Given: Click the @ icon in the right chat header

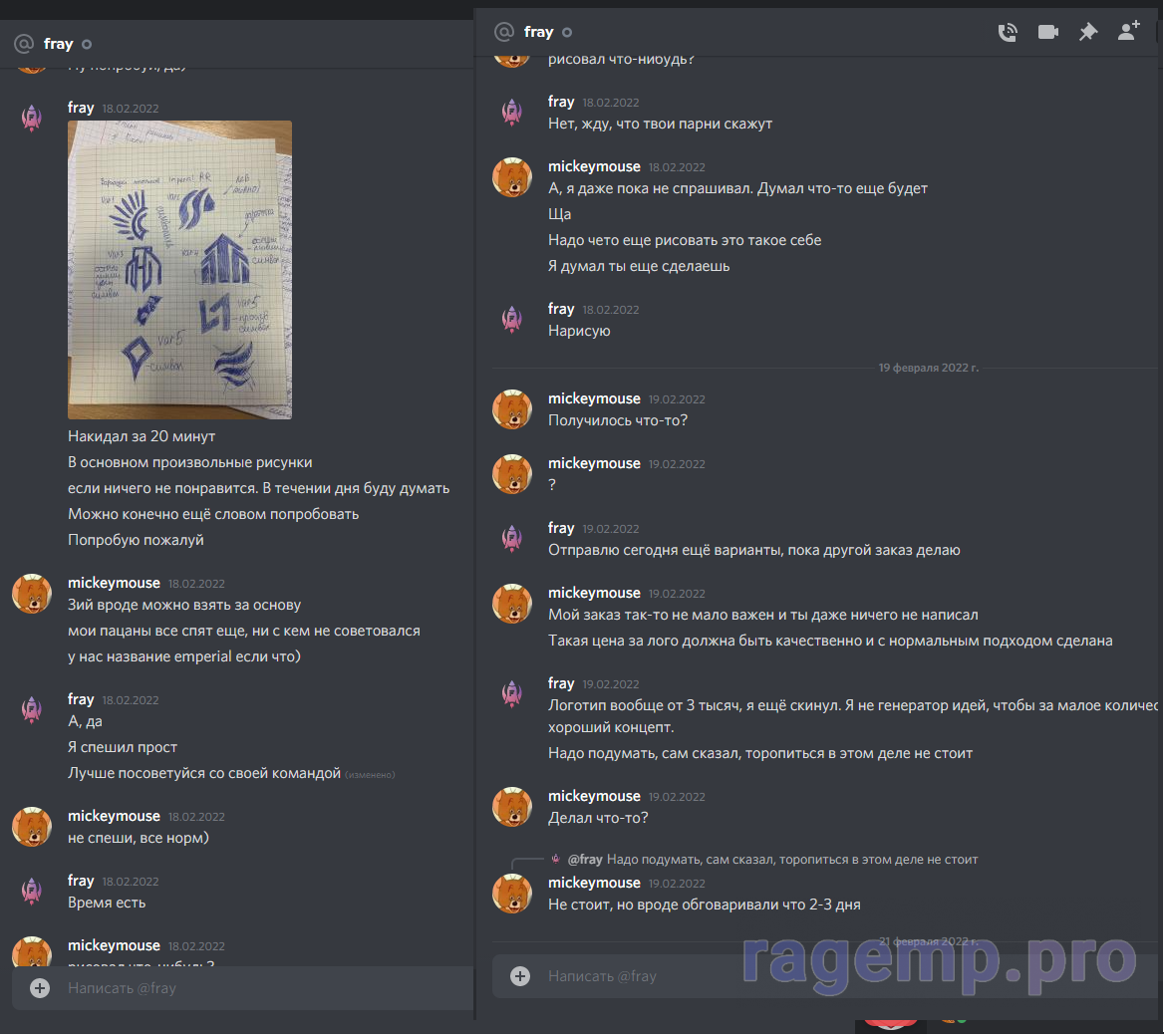Looking at the screenshot, I should pos(504,32).
